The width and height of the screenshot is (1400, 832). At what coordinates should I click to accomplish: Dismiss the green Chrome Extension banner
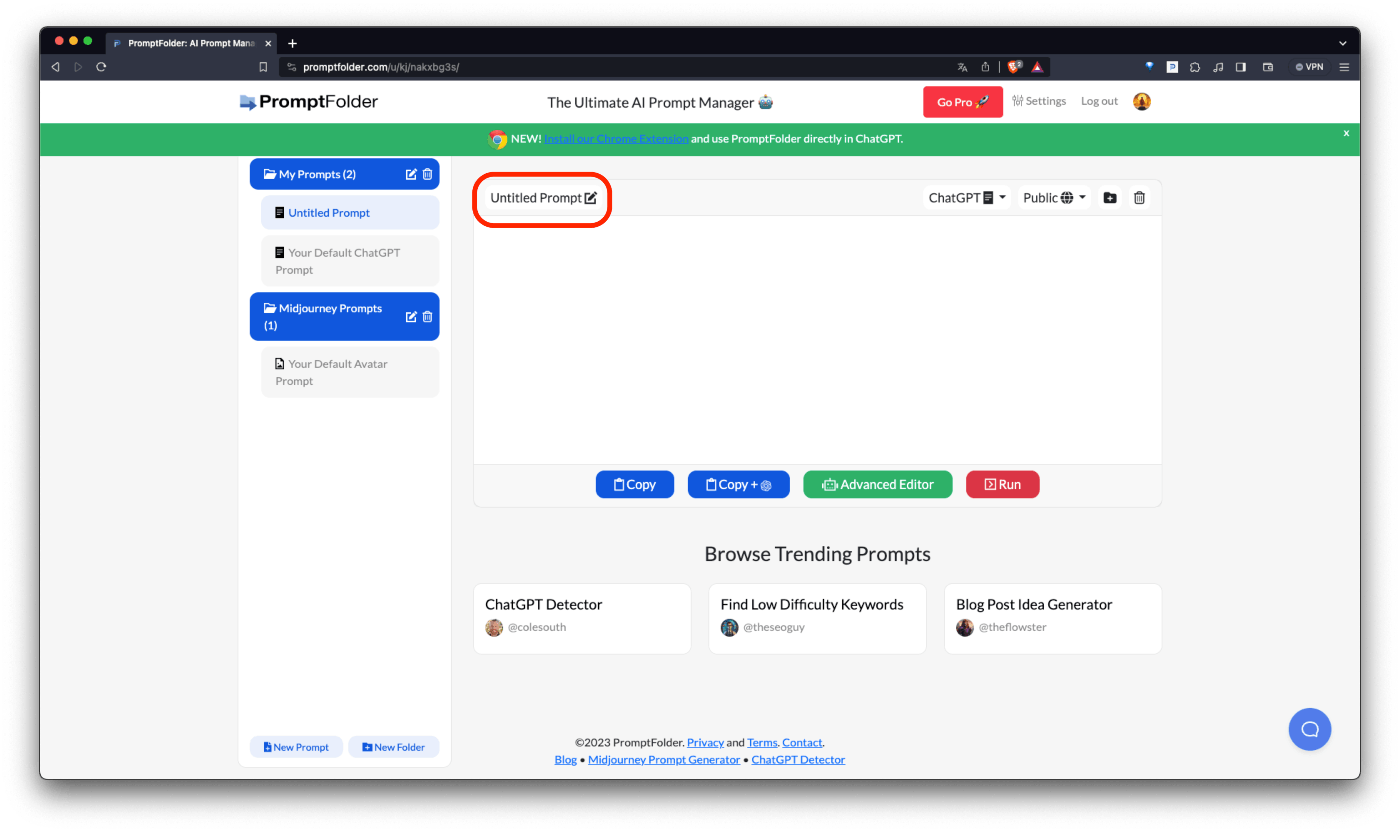[1346, 133]
